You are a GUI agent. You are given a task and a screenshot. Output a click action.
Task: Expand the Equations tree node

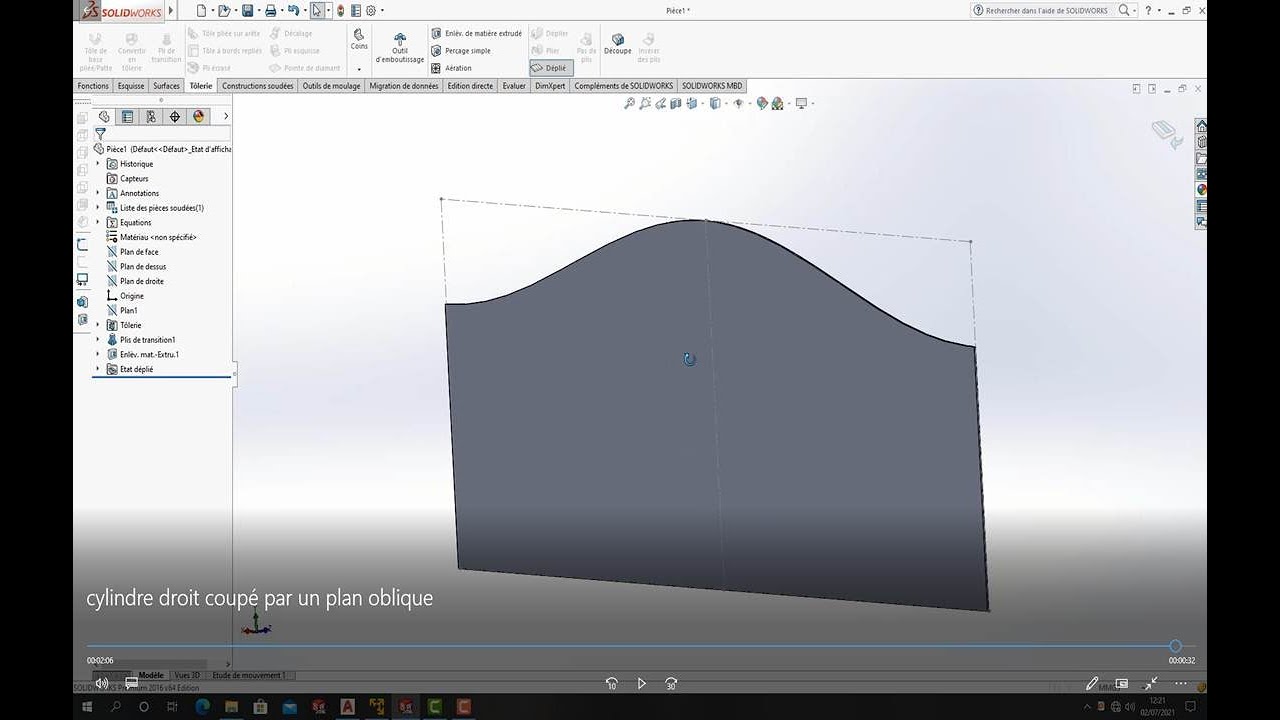tap(98, 222)
